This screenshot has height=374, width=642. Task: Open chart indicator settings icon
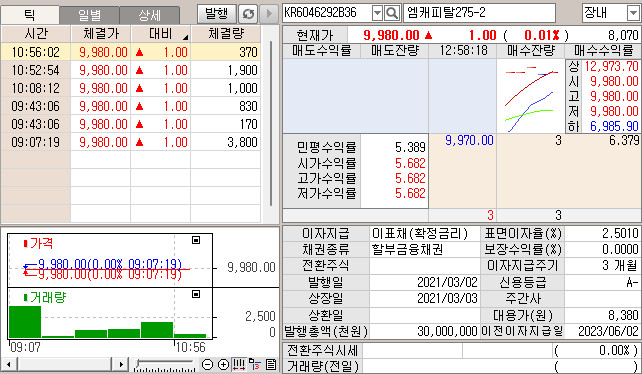coord(255,364)
